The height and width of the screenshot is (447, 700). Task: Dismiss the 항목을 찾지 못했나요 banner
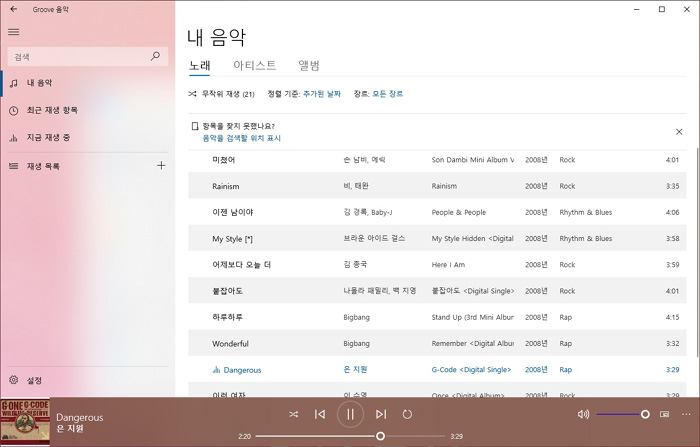tap(679, 132)
